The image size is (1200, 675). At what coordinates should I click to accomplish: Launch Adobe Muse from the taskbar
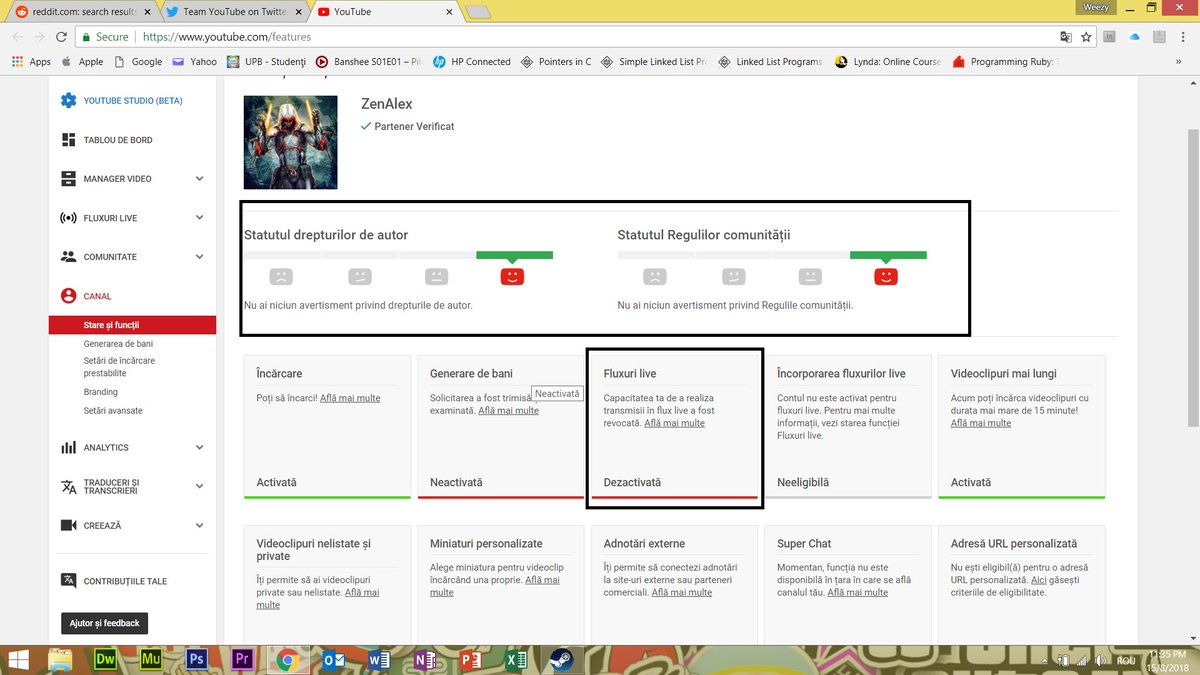coord(152,660)
